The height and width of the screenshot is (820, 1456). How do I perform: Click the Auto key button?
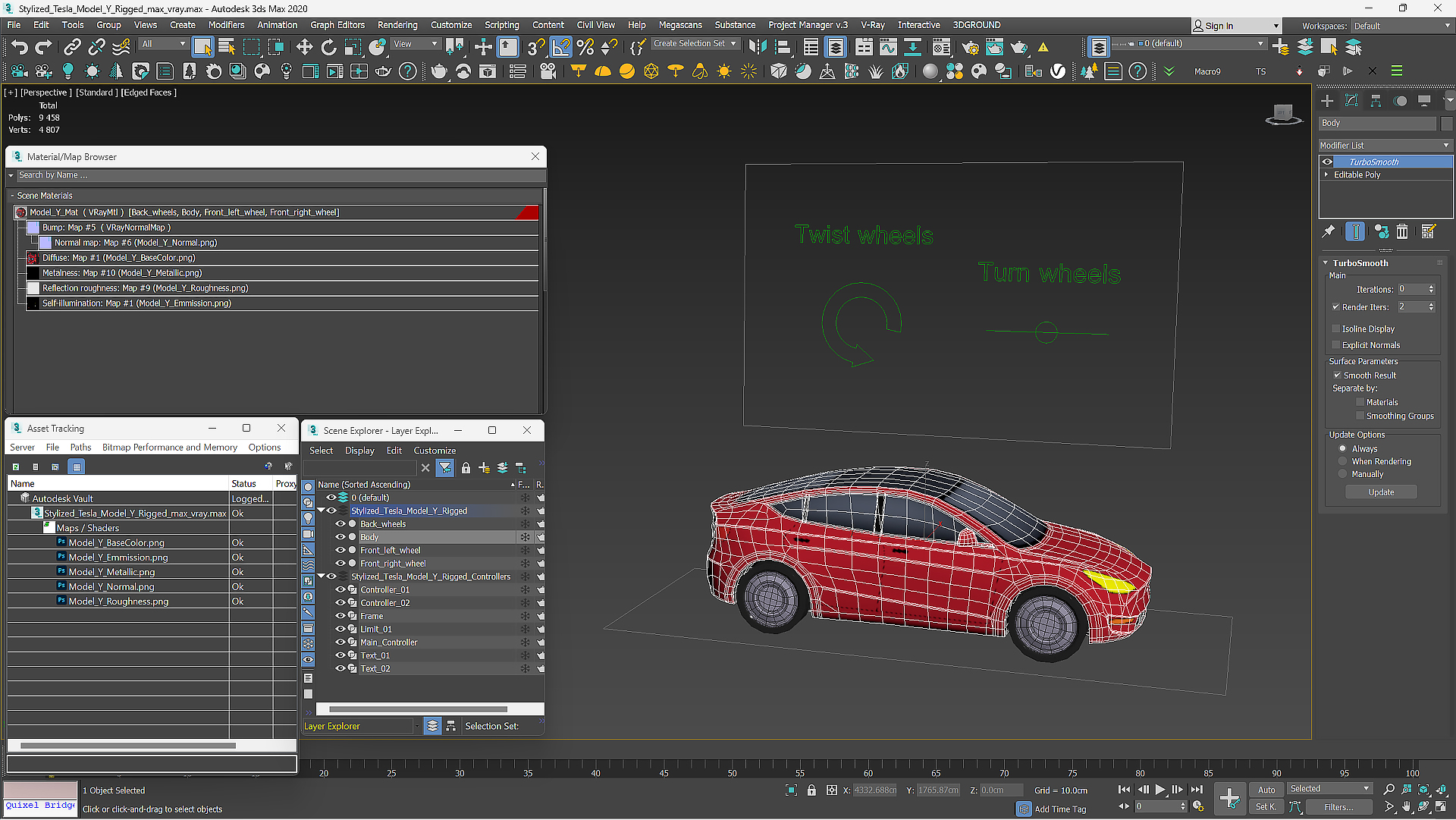pyautogui.click(x=1266, y=790)
